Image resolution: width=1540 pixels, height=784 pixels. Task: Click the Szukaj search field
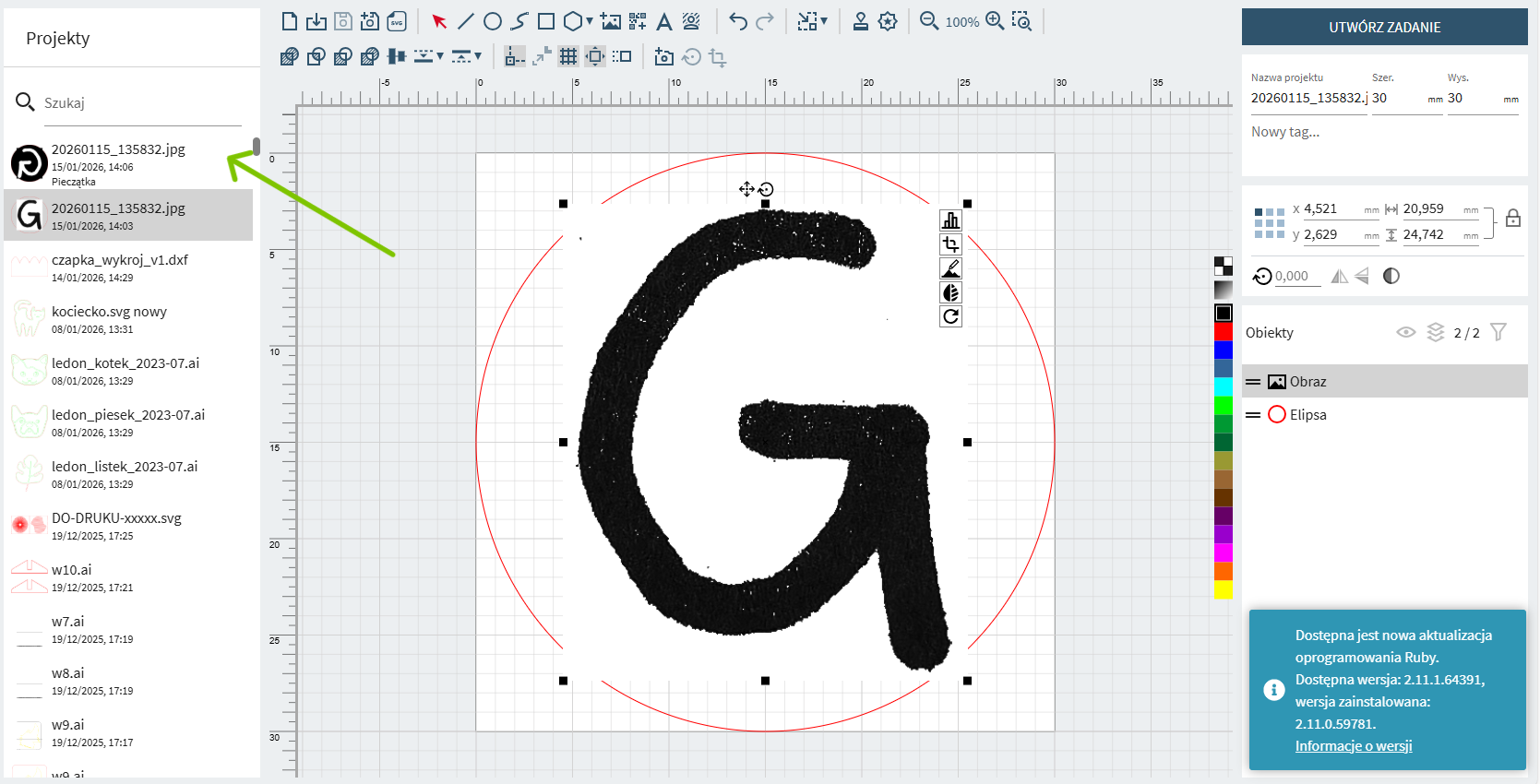138,103
